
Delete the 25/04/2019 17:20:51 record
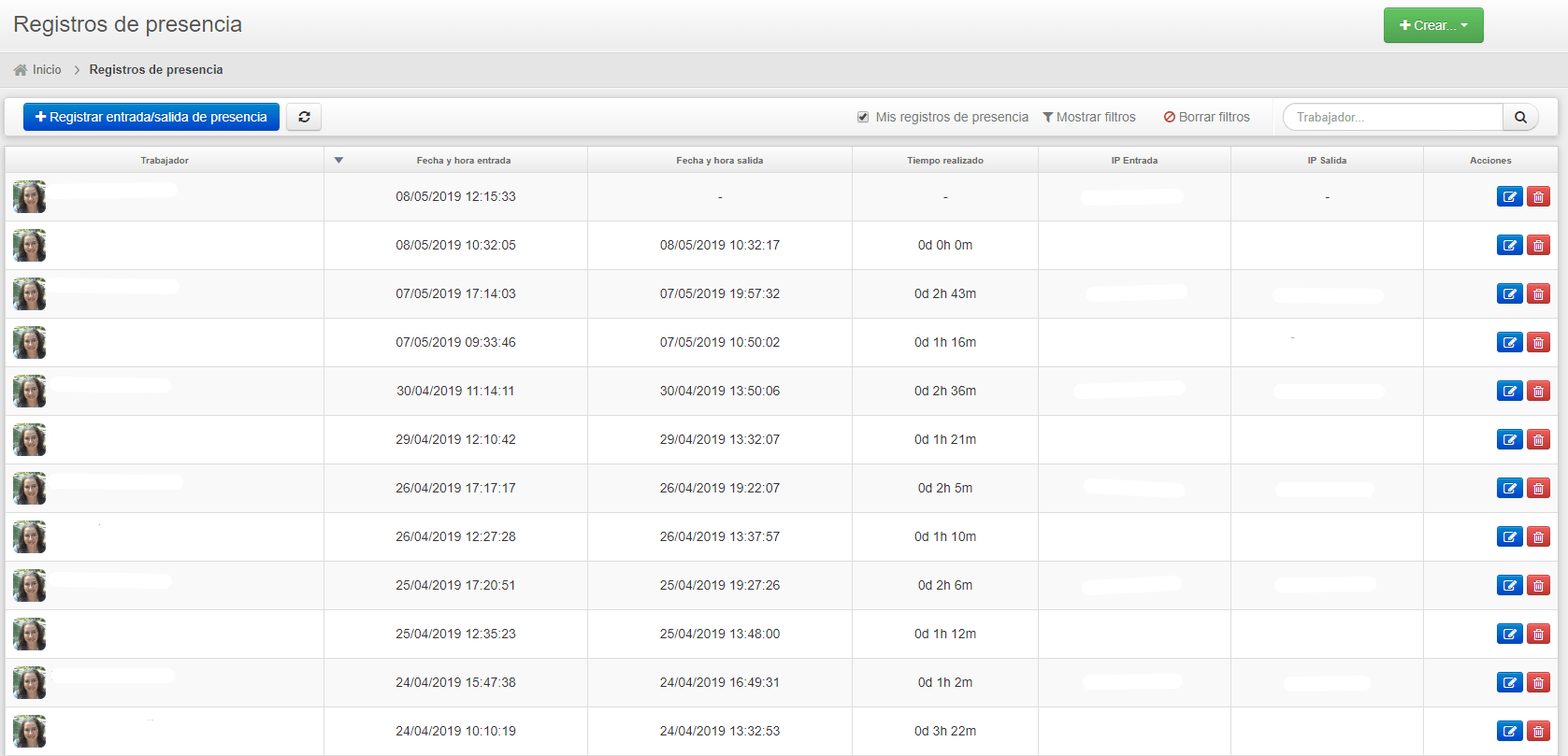coord(1538,585)
